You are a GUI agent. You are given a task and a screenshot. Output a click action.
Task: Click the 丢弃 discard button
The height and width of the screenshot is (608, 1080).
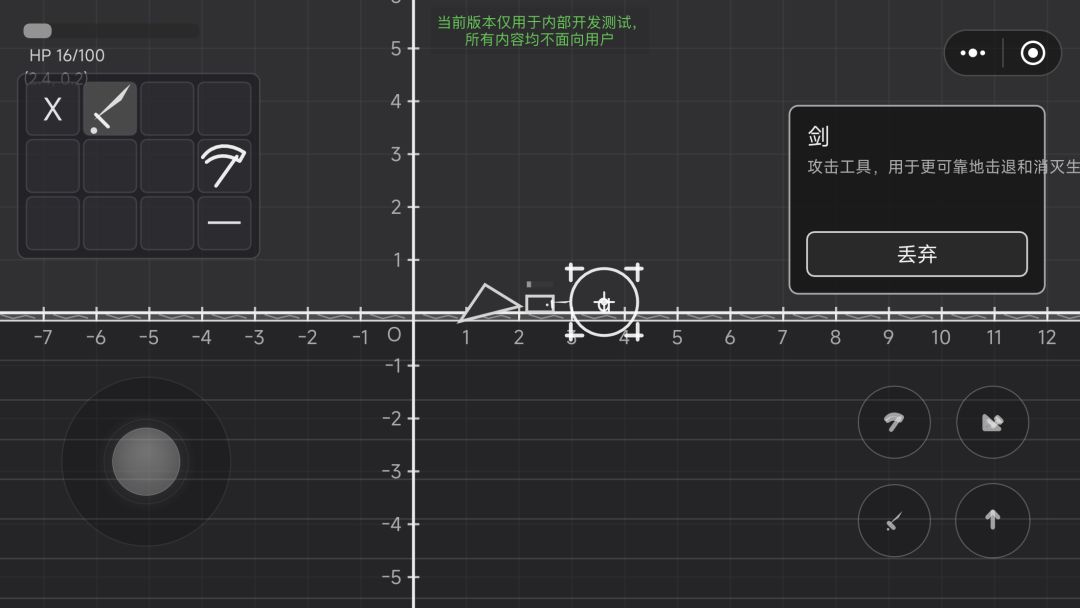917,254
